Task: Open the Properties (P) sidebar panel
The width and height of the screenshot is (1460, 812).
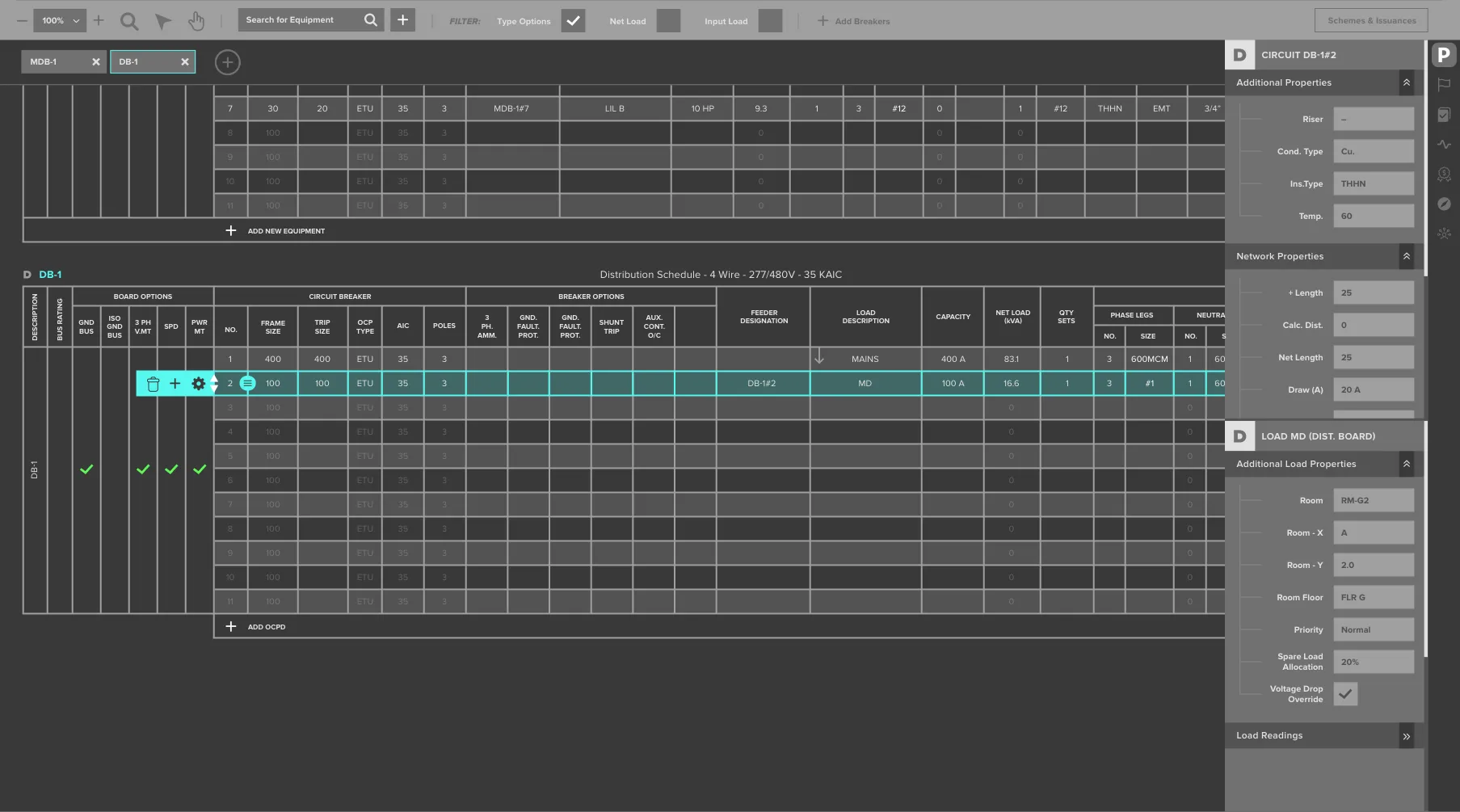Action: (x=1444, y=55)
